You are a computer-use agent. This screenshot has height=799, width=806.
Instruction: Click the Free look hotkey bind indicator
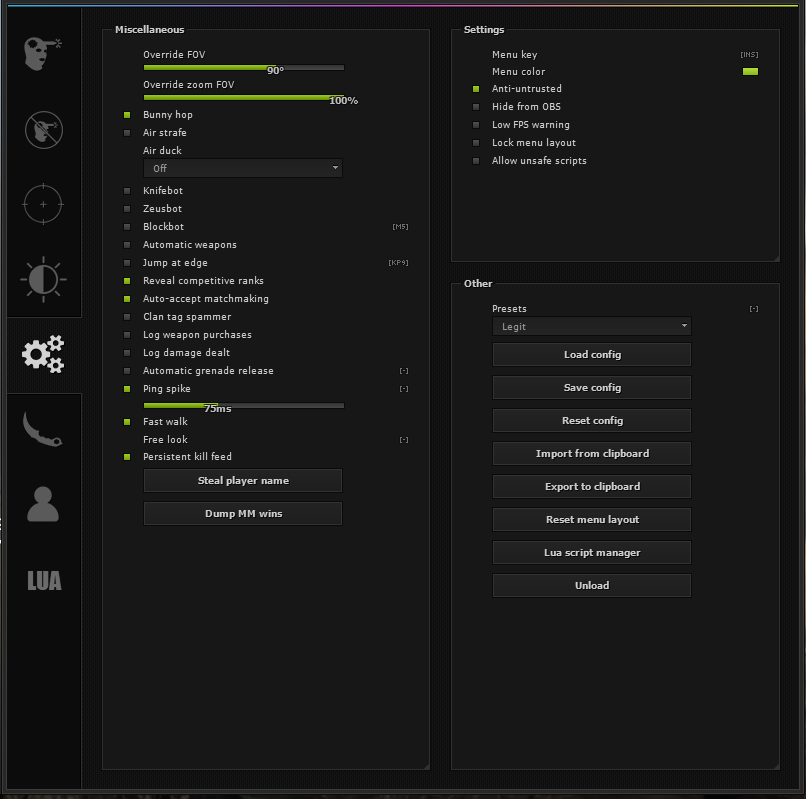[x=403, y=440]
